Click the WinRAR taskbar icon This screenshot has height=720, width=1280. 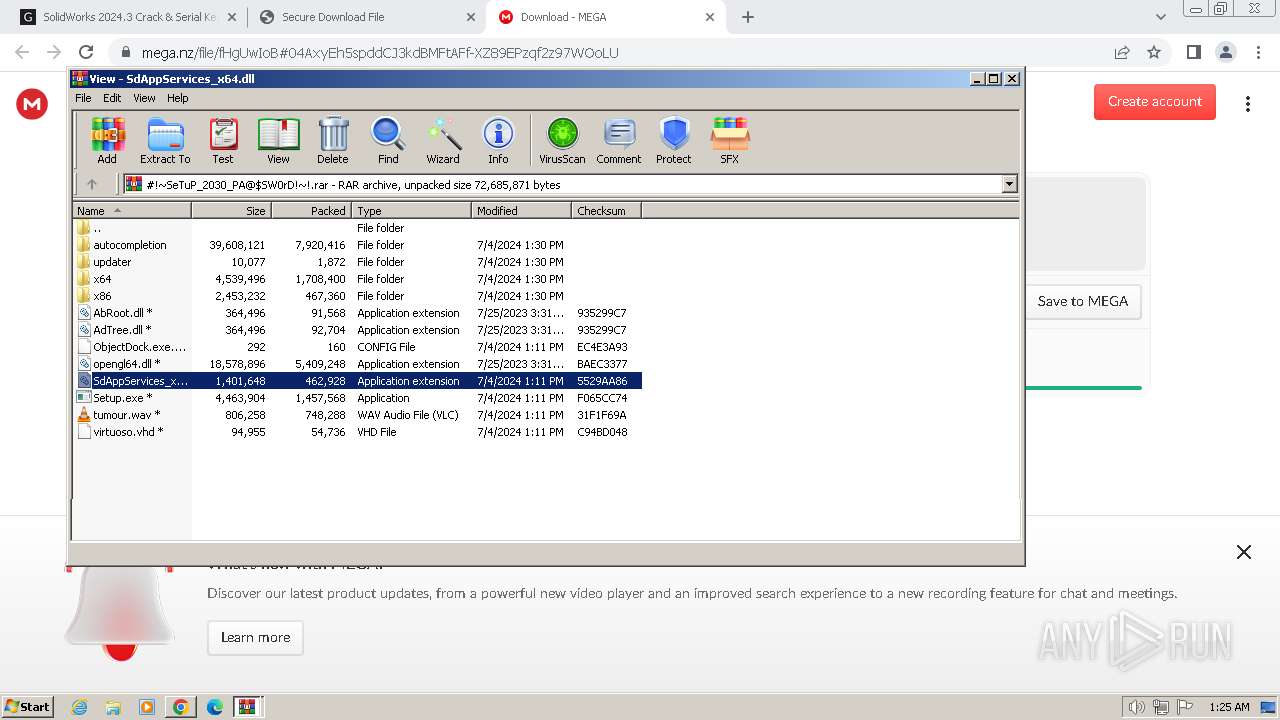click(x=247, y=707)
